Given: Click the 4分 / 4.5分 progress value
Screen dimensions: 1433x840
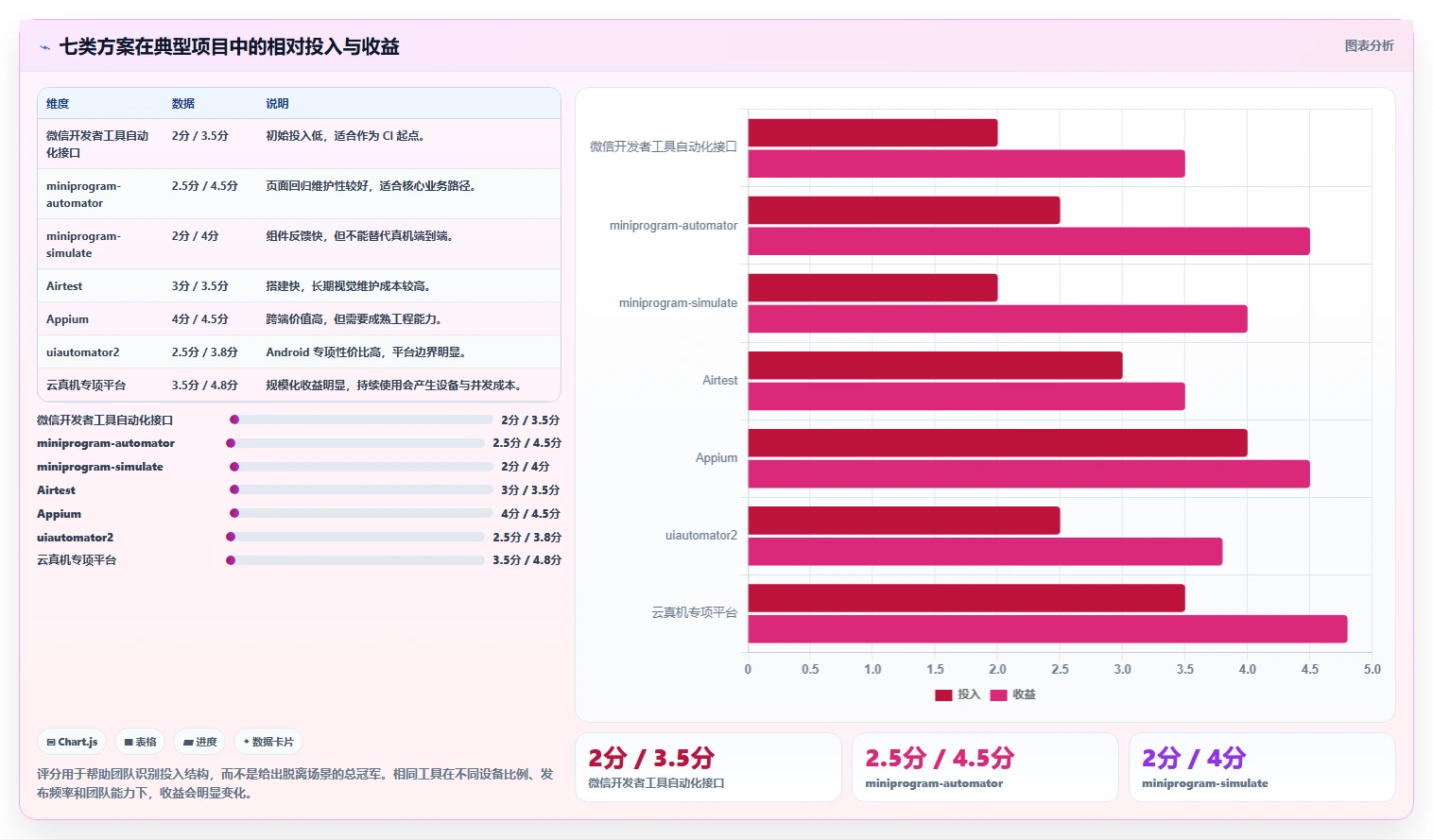Looking at the screenshot, I should [530, 514].
